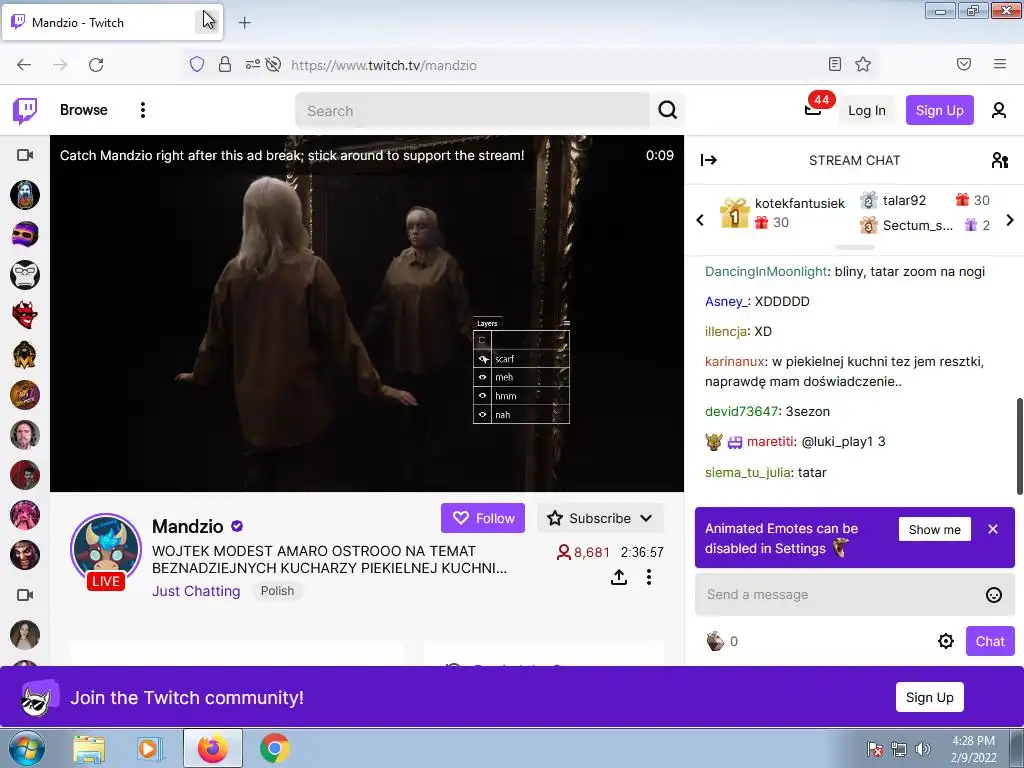
Task: Open Windows Explorer from the taskbar
Action: tap(89, 748)
